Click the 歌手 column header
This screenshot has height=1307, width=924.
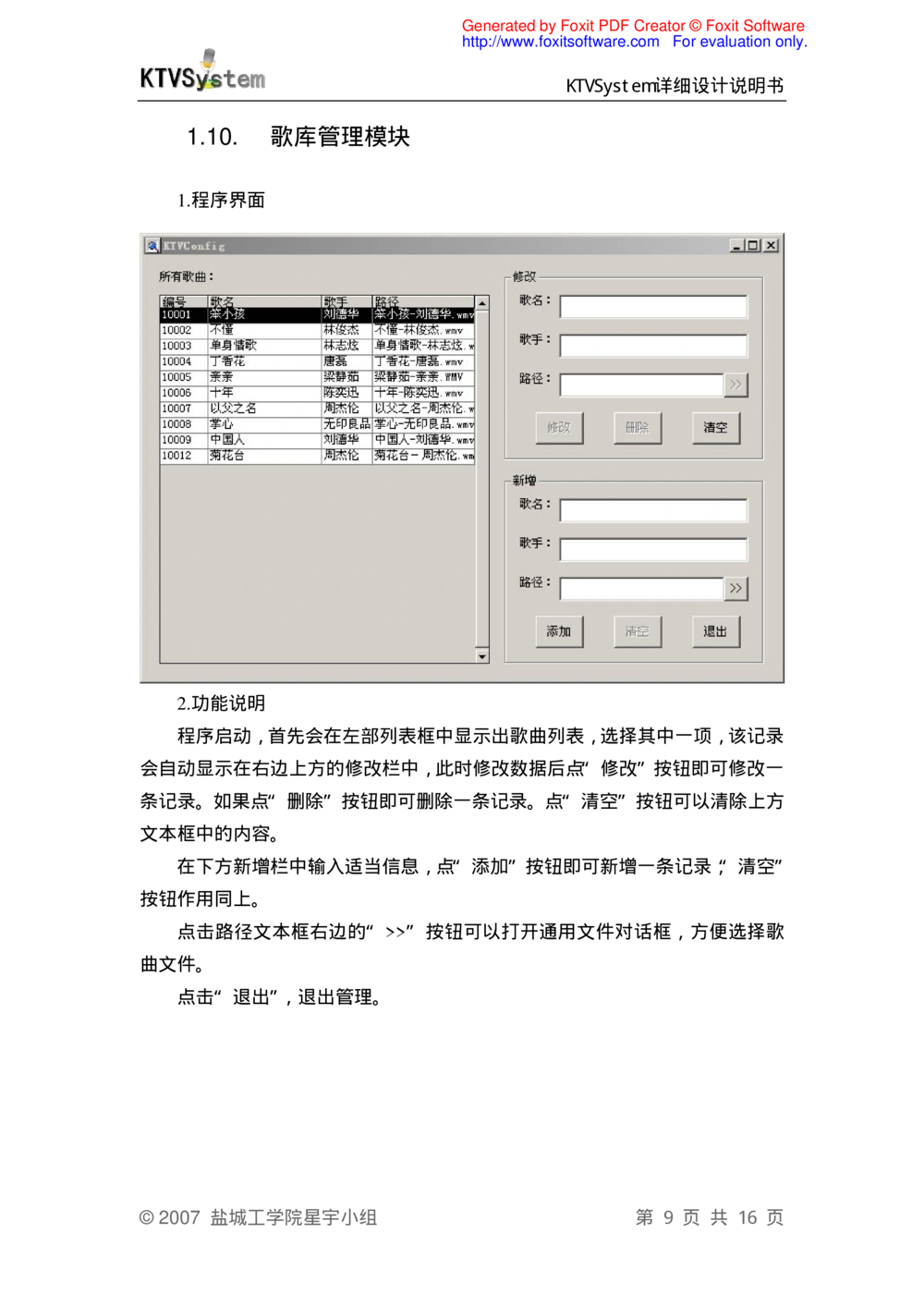pos(346,302)
